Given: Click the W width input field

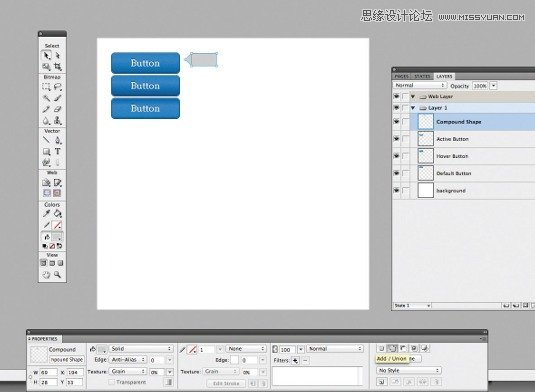Looking at the screenshot, I should tap(48, 372).
